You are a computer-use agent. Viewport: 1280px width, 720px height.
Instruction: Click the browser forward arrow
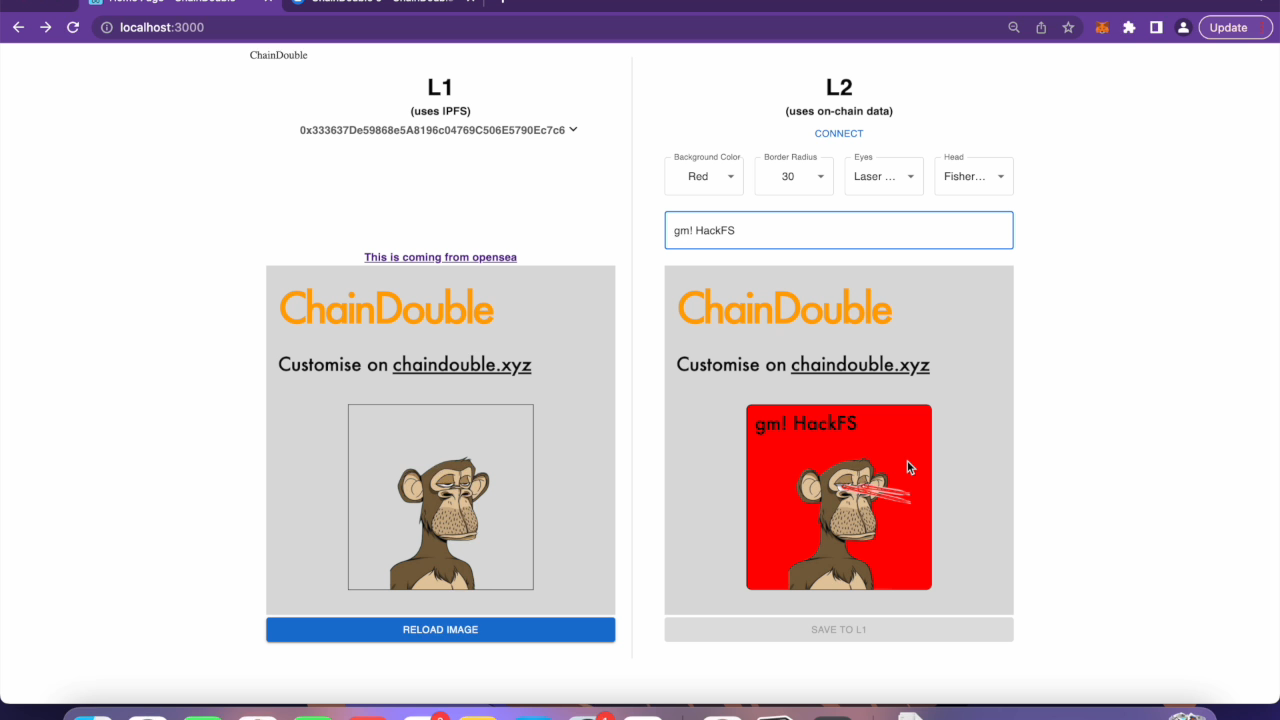pos(45,28)
